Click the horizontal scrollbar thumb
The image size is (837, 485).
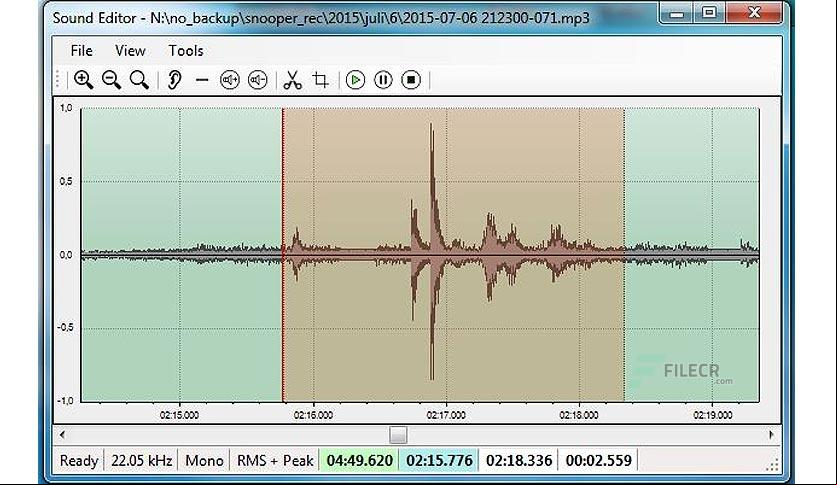click(x=398, y=435)
